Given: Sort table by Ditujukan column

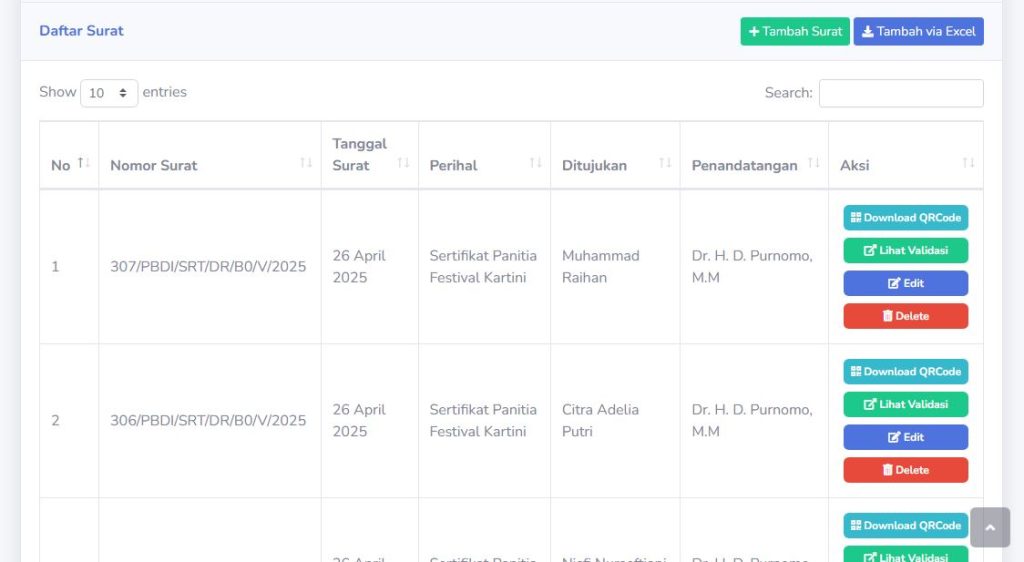Looking at the screenshot, I should click(x=615, y=155).
